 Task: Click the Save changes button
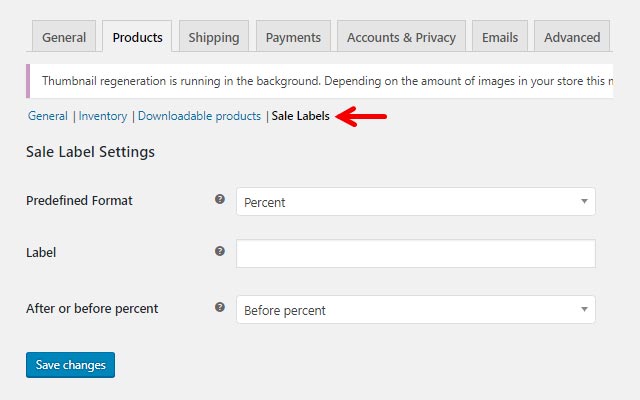click(70, 365)
